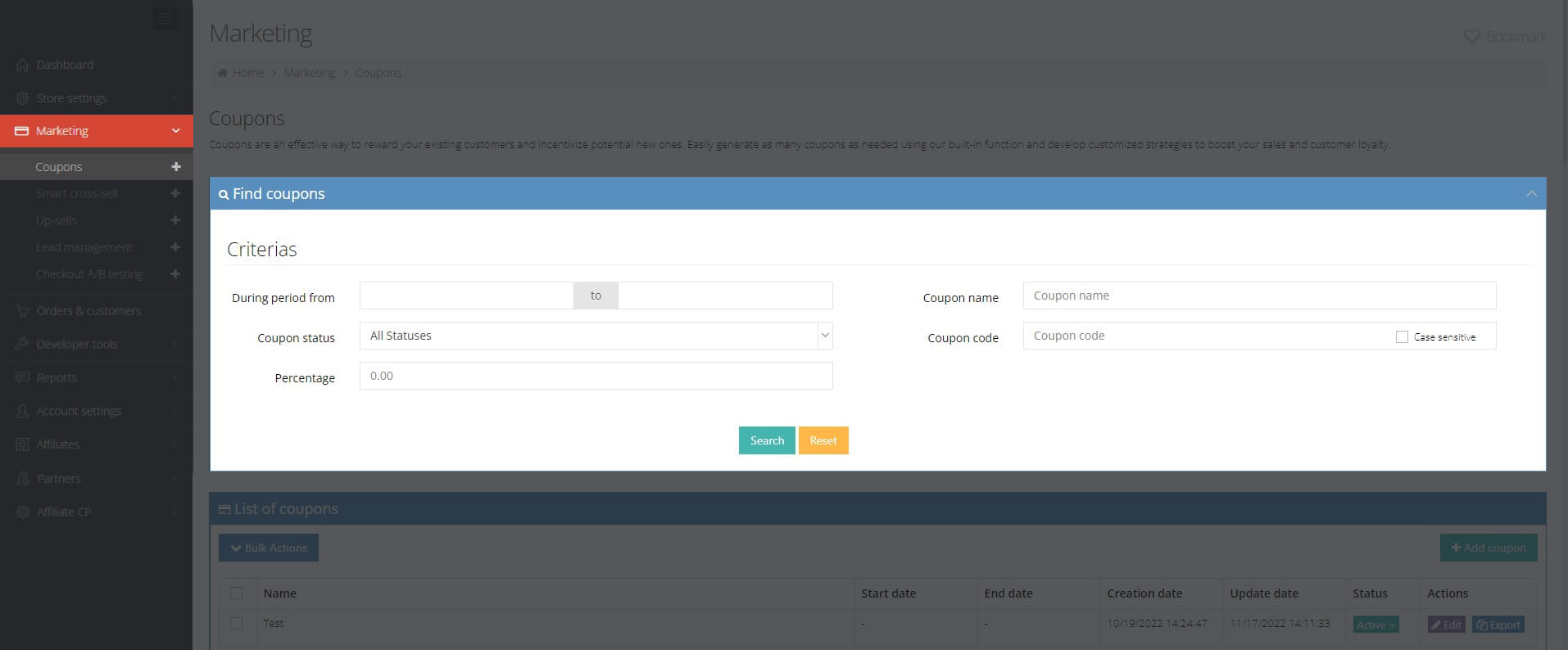Click the Coupon name input field
This screenshot has height=650, width=1568.
pos(1258,296)
